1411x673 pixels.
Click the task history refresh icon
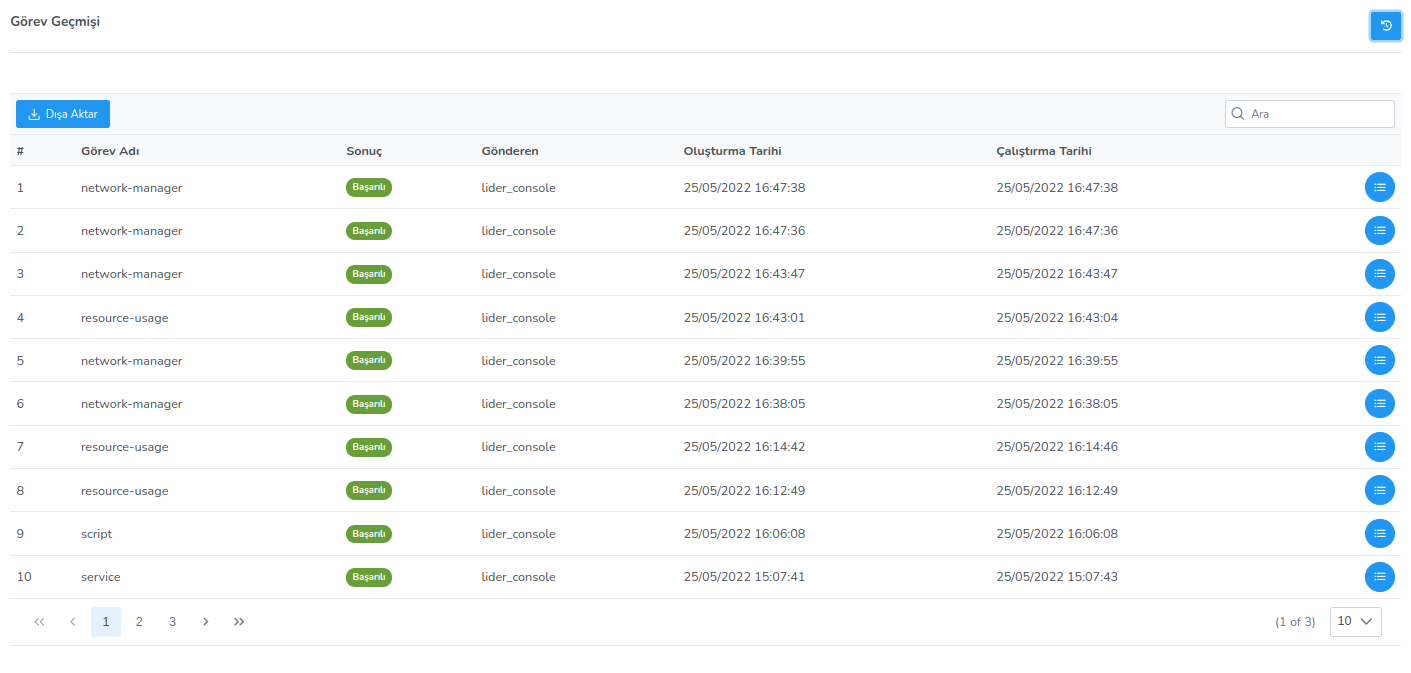point(1385,26)
